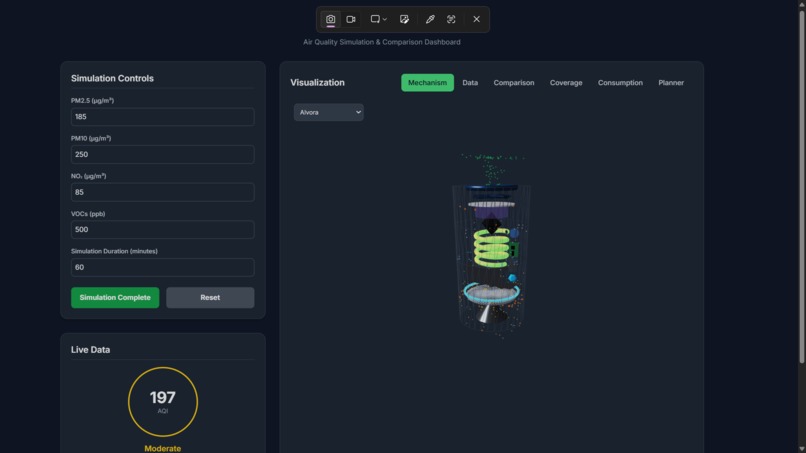Click the markup edit icon in snip toolbar
The image size is (806, 453).
(x=405, y=20)
